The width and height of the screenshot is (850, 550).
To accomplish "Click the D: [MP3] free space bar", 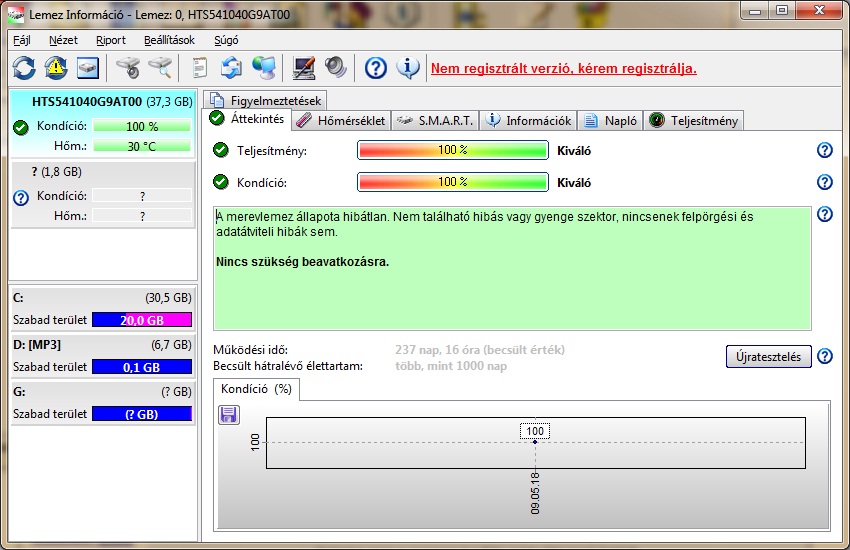I will pos(142,367).
